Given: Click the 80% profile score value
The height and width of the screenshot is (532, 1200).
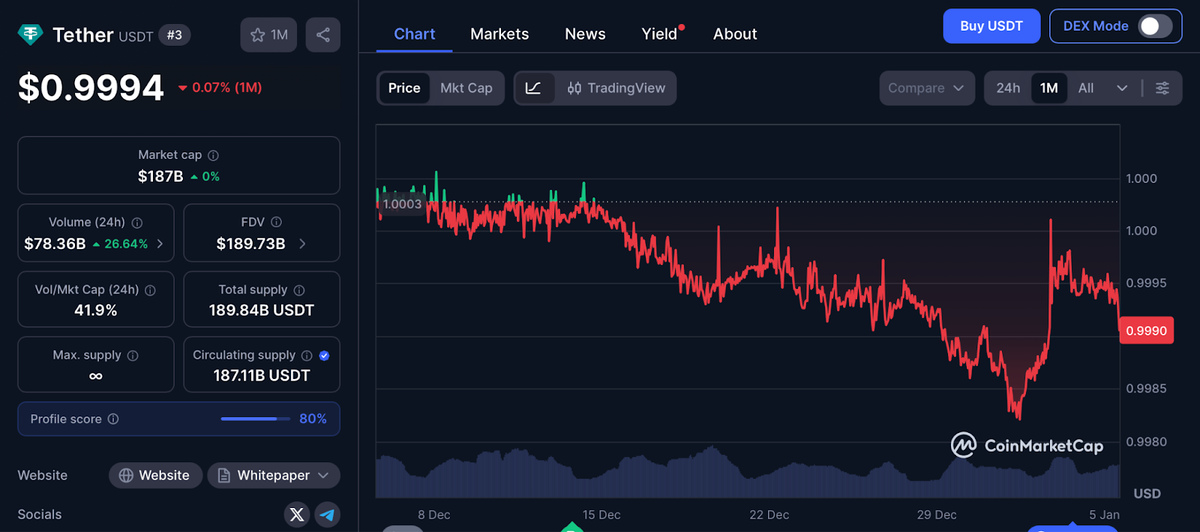Looking at the screenshot, I should 313,419.
